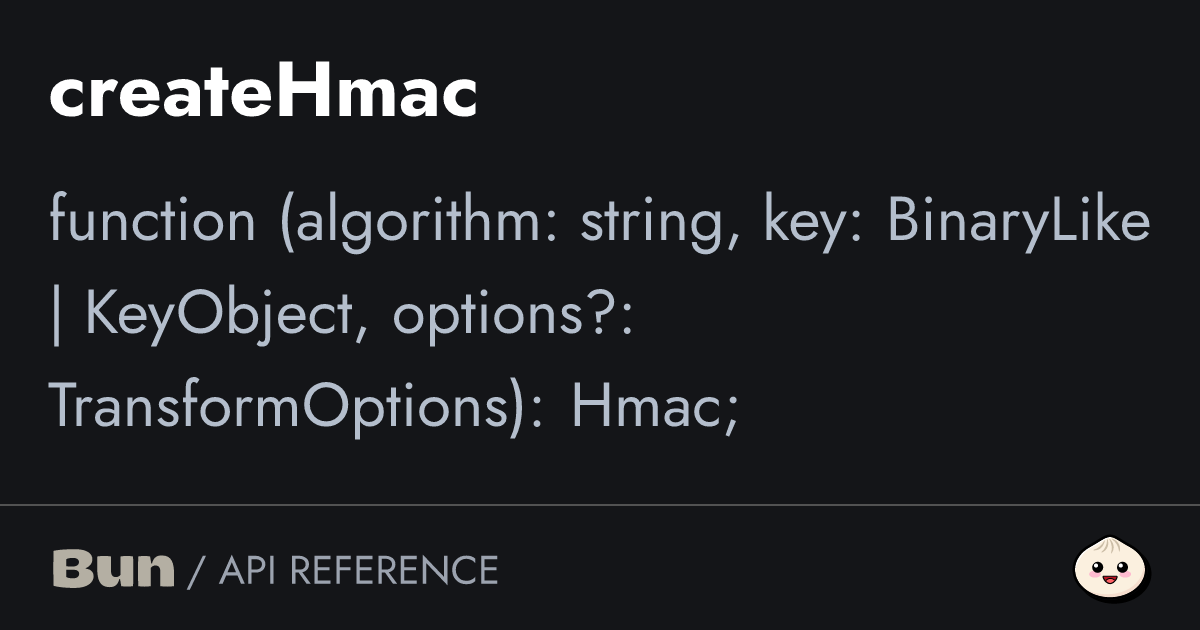
Task: Open the BinaryLike type reference
Action: pos(1019,224)
